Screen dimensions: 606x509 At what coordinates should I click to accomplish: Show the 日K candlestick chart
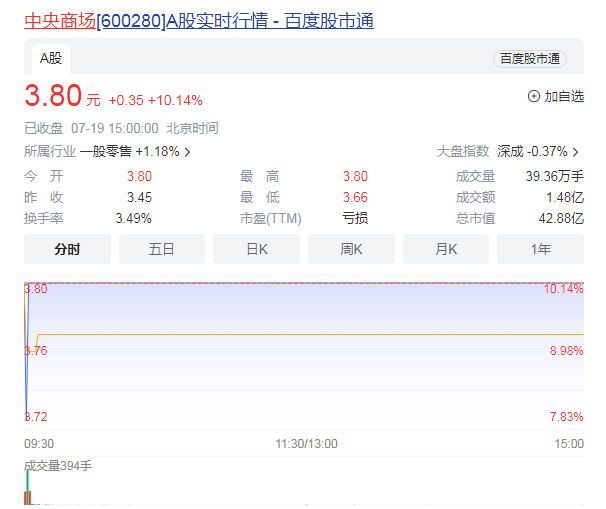tap(256, 249)
